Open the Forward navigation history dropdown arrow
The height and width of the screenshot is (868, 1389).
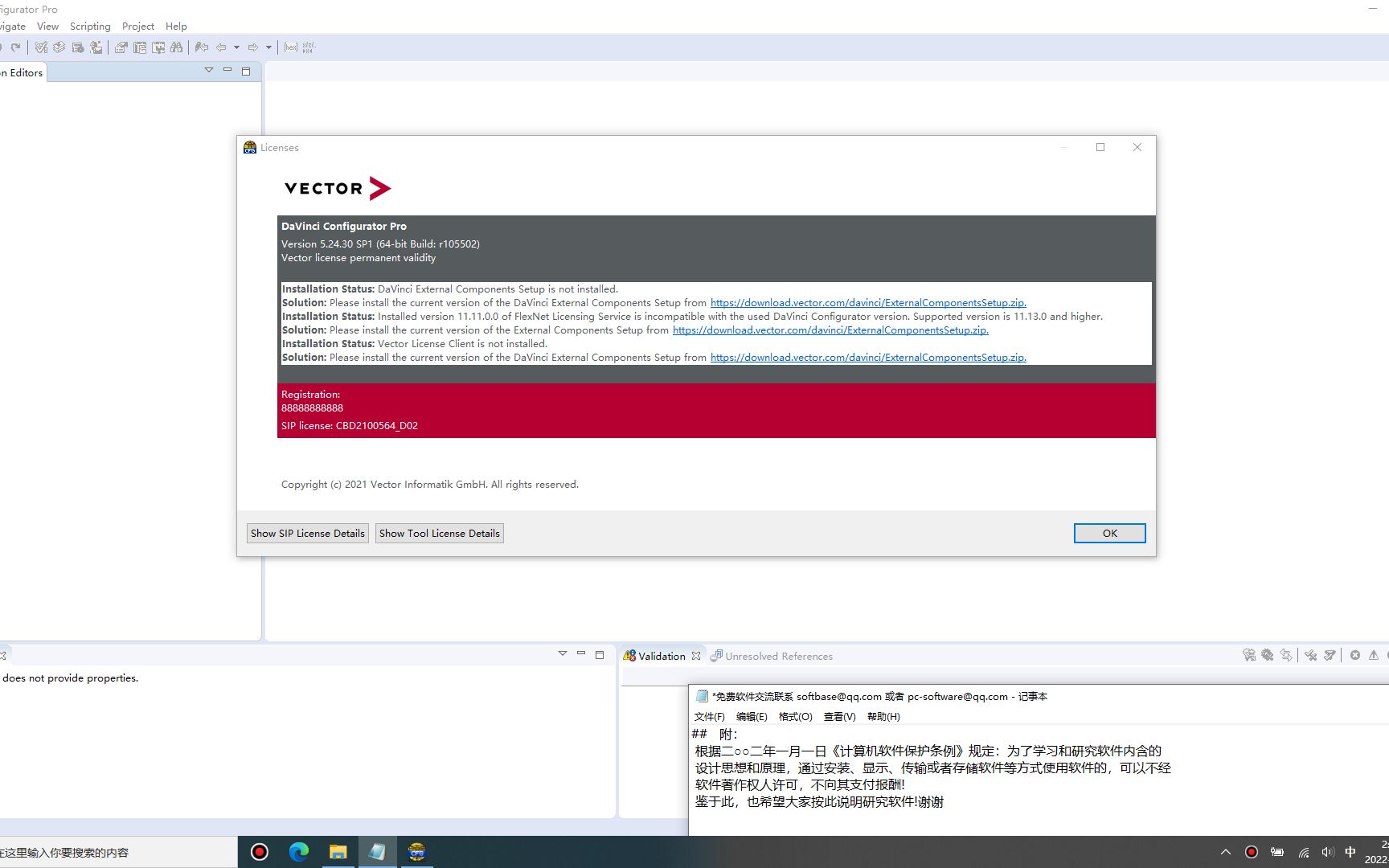[x=268, y=47]
